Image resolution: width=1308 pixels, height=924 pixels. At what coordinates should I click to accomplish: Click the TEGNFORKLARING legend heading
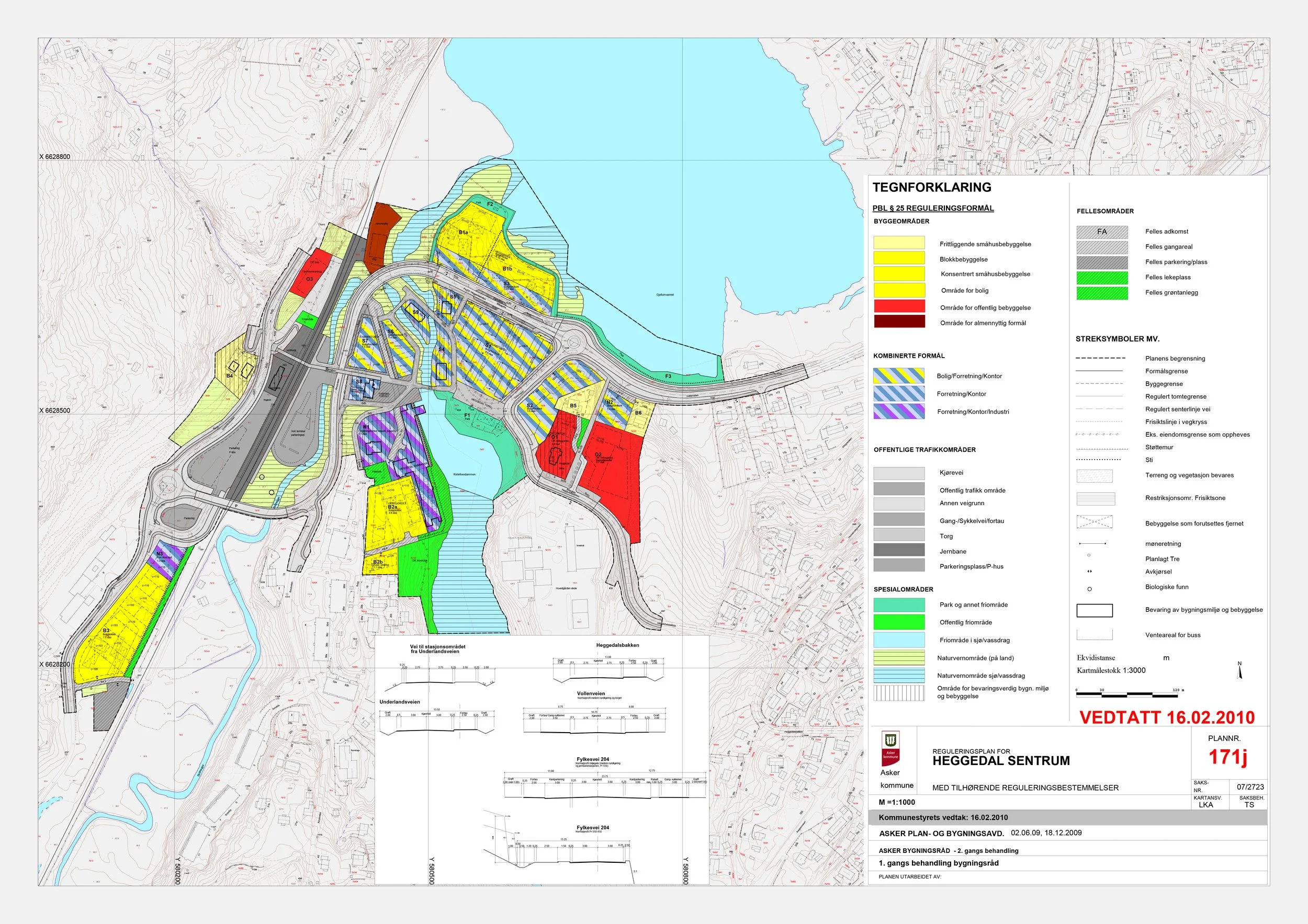(932, 187)
